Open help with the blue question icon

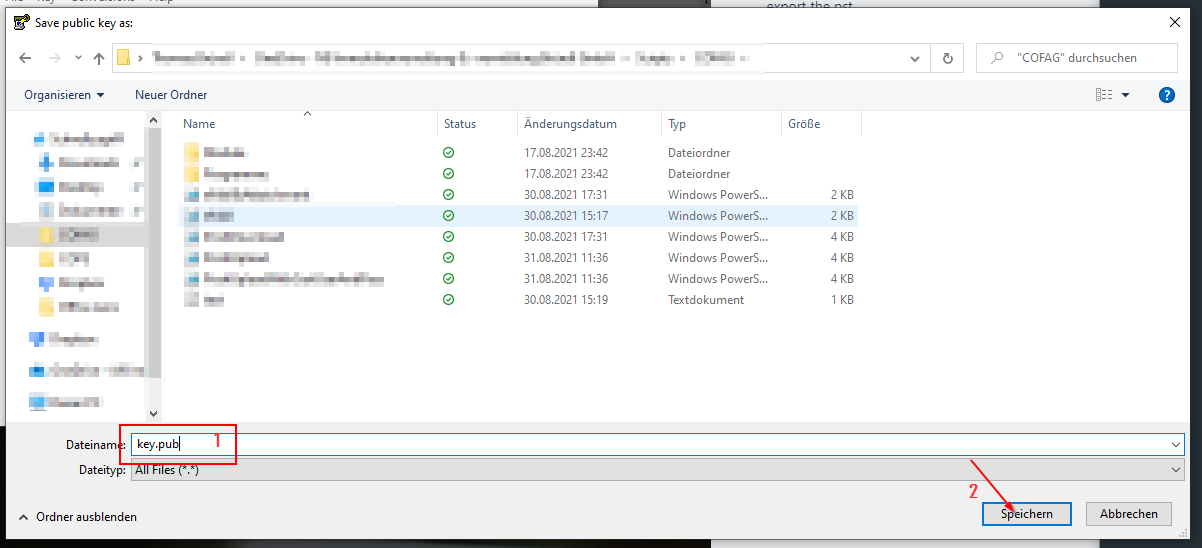(x=1166, y=95)
